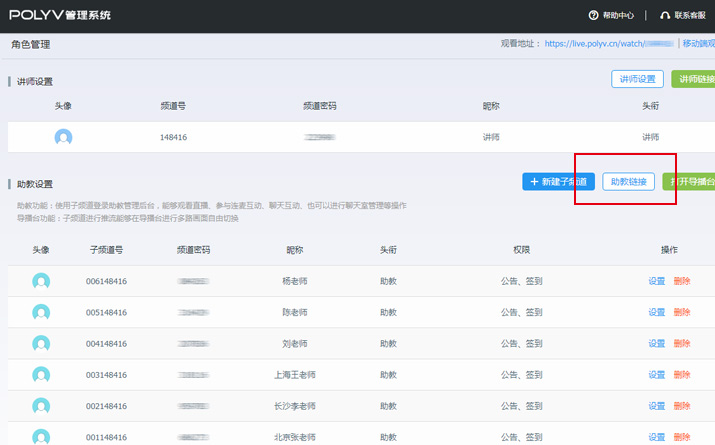Open the director console via 打开导播台
The width and height of the screenshot is (715, 445).
coord(690,181)
